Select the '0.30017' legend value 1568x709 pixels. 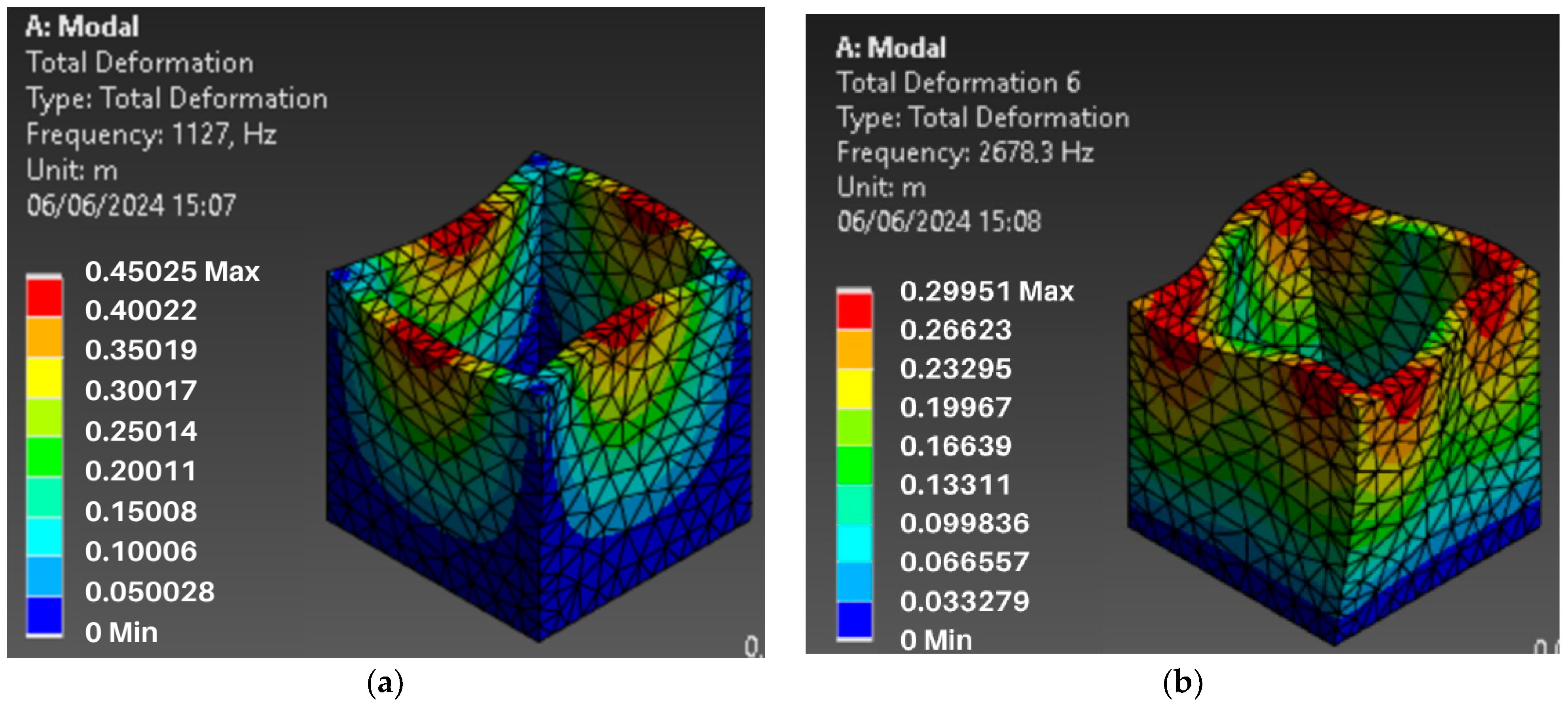(x=141, y=390)
